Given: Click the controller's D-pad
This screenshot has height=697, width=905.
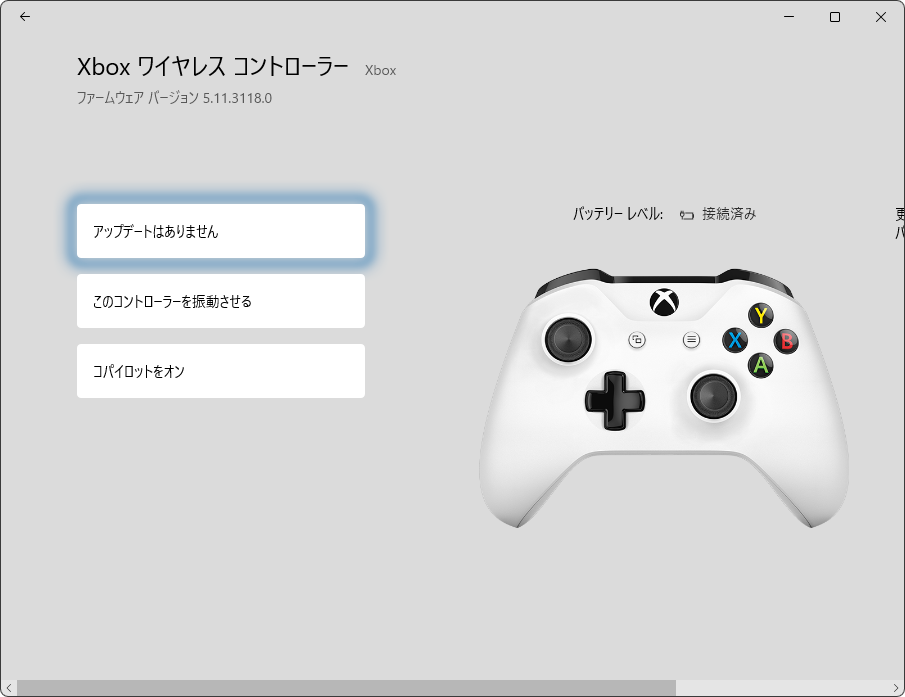Looking at the screenshot, I should click(614, 400).
